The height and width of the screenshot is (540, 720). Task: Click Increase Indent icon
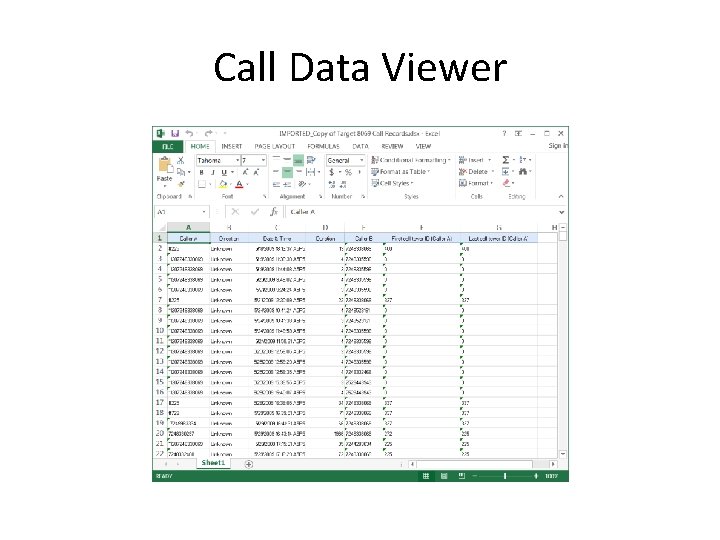click(287, 184)
